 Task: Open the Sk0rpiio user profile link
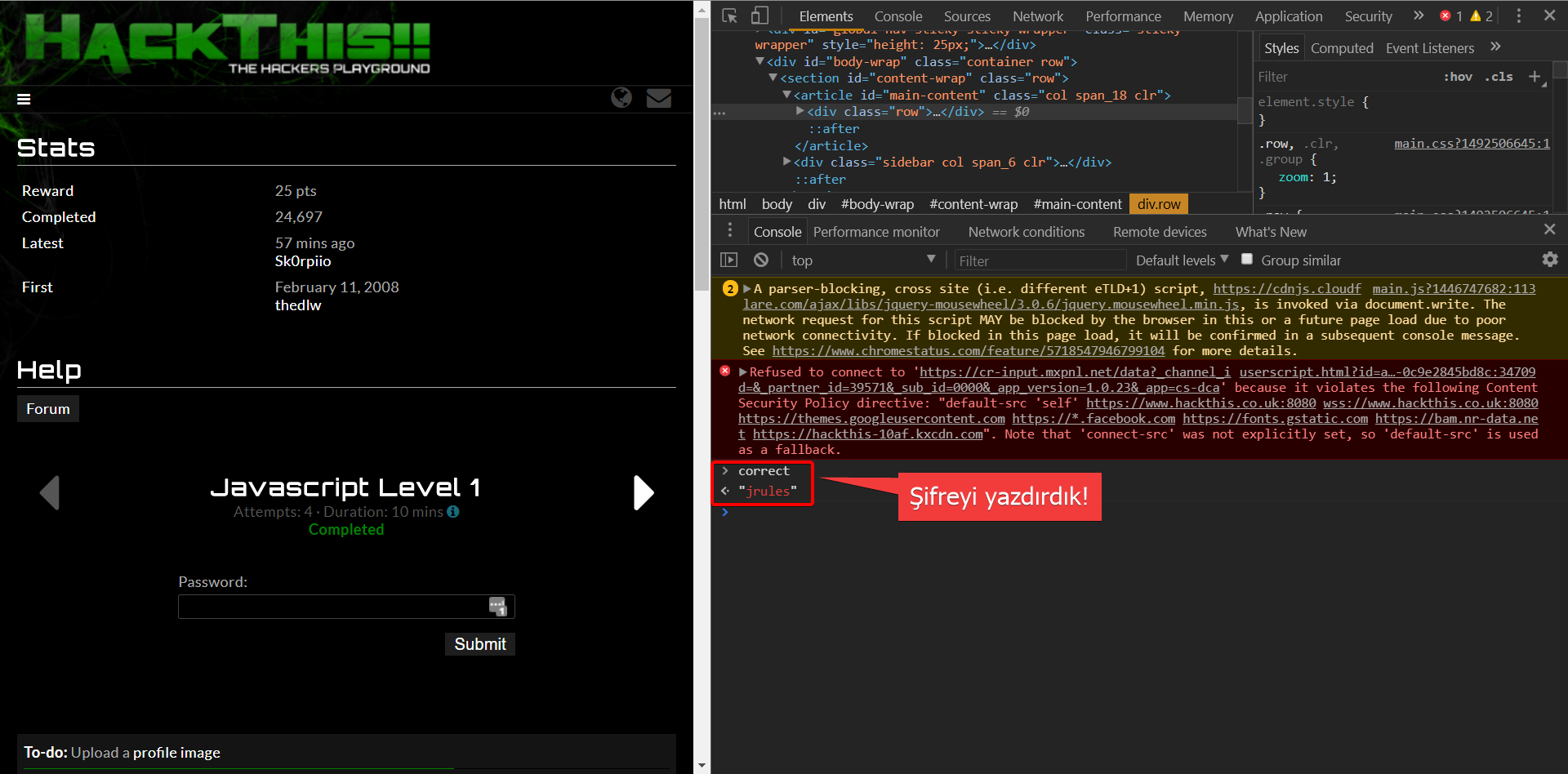point(303,261)
